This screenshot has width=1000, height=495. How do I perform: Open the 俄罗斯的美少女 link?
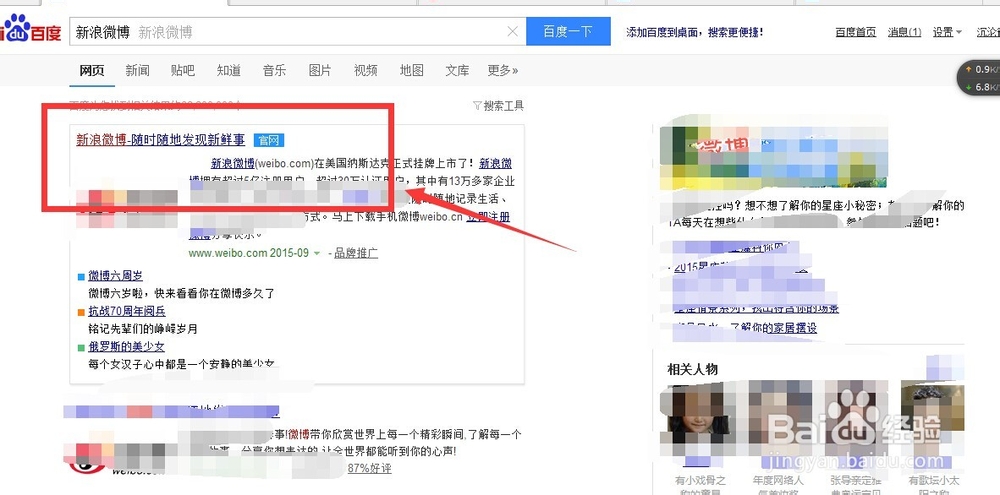coord(126,348)
